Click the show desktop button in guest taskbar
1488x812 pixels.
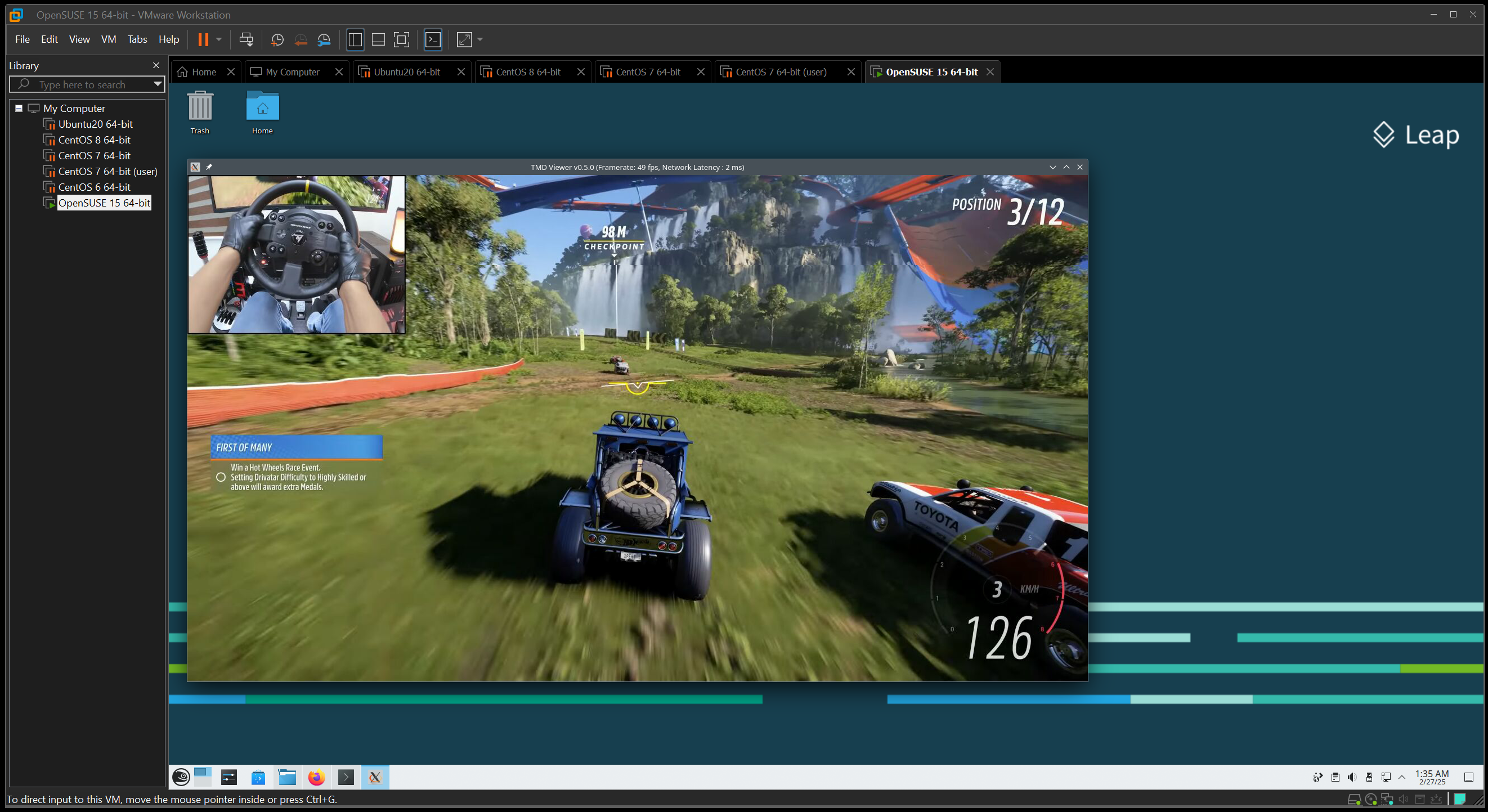pyautogui.click(x=1469, y=777)
